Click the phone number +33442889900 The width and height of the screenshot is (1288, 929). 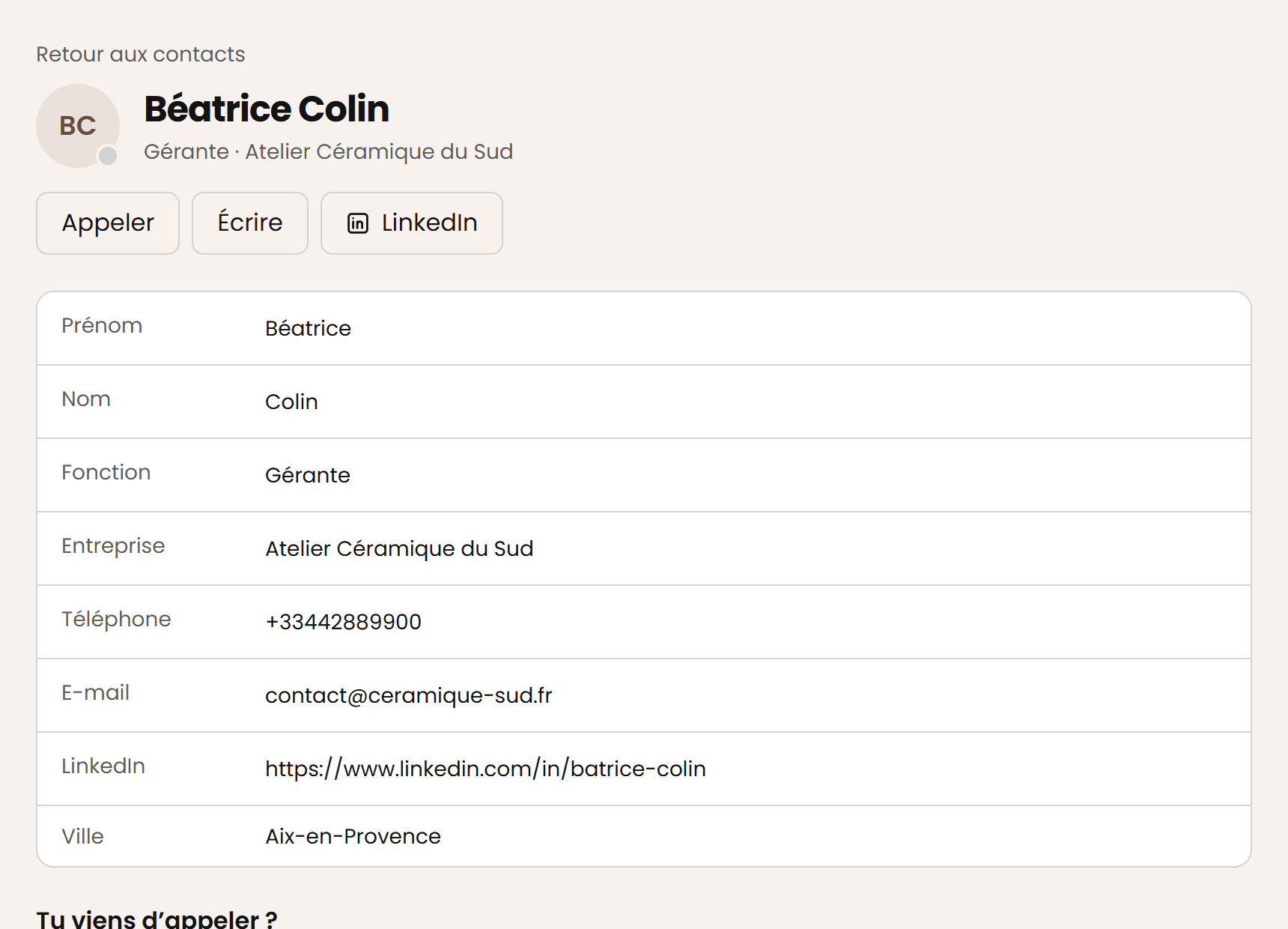[x=343, y=622]
